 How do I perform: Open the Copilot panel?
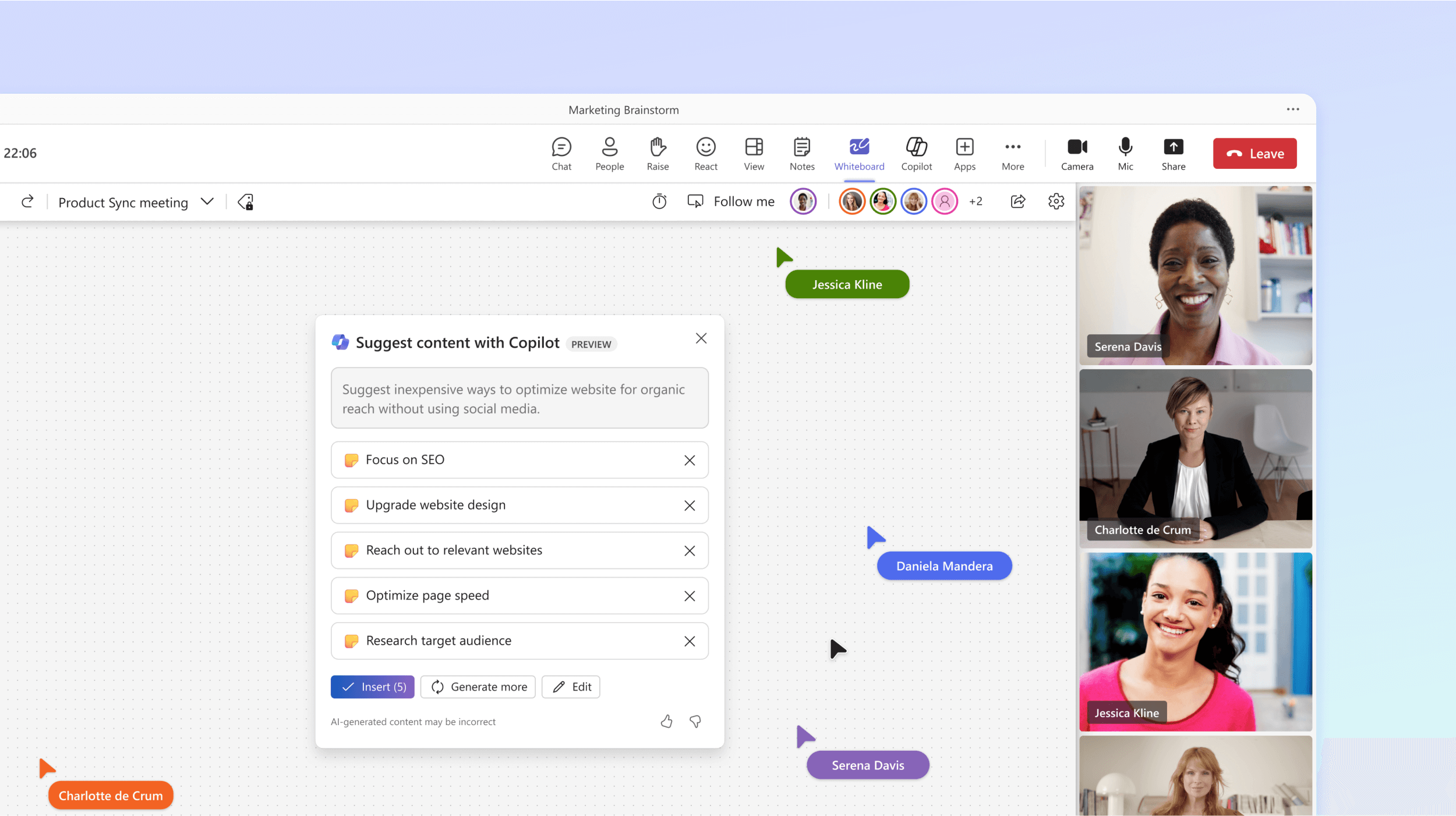click(915, 153)
